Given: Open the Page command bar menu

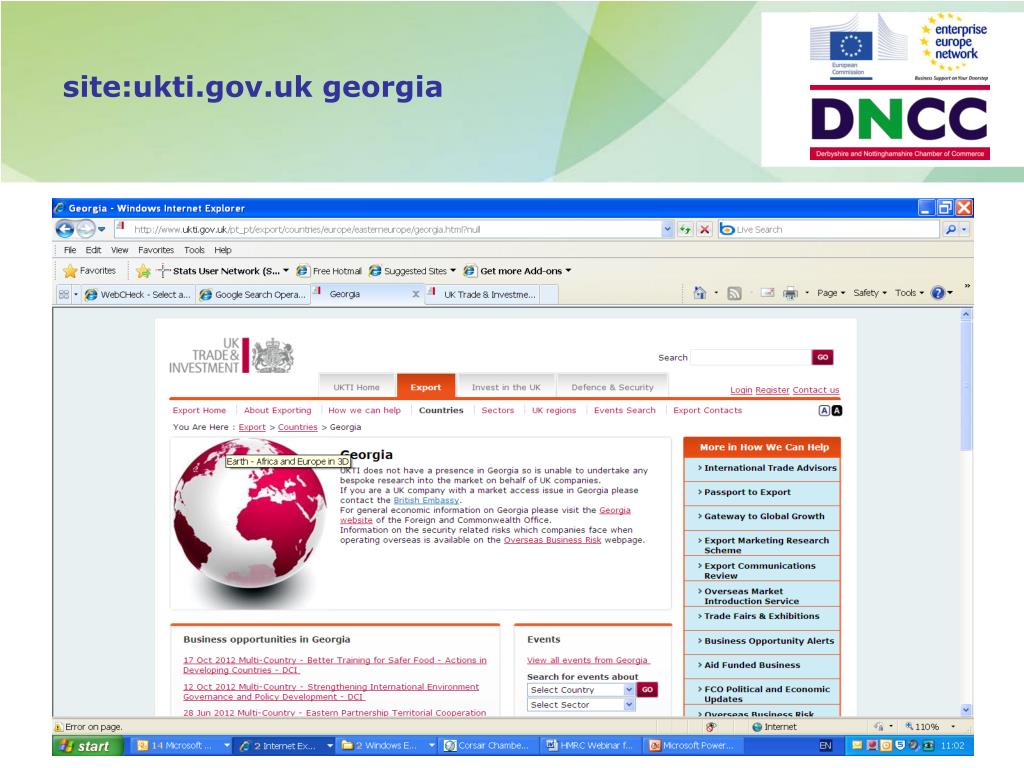Looking at the screenshot, I should pos(831,293).
